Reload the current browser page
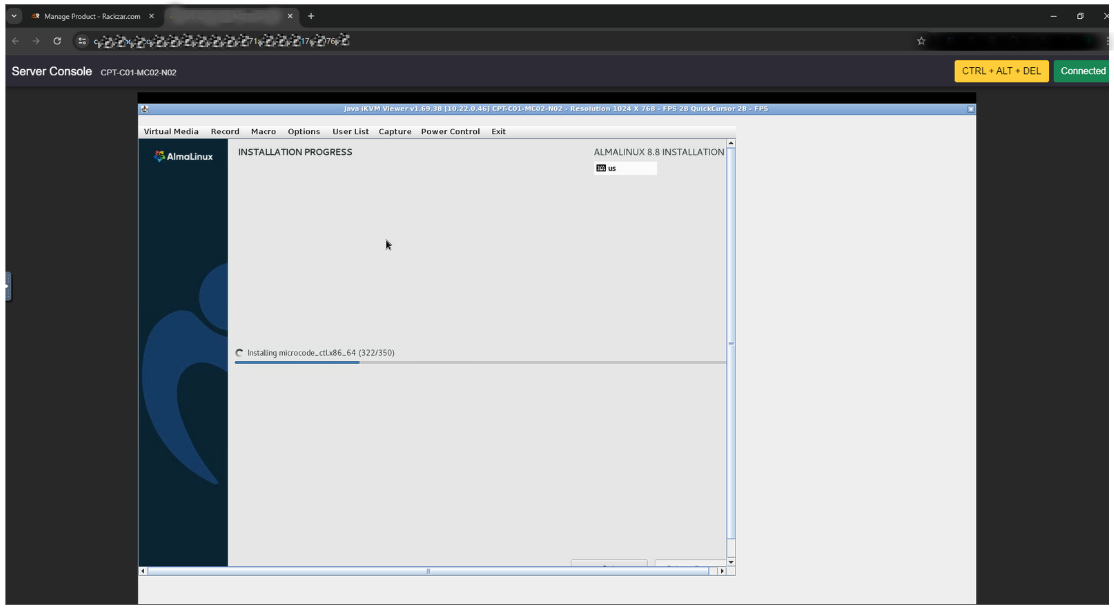1114x610 pixels. pos(58,41)
